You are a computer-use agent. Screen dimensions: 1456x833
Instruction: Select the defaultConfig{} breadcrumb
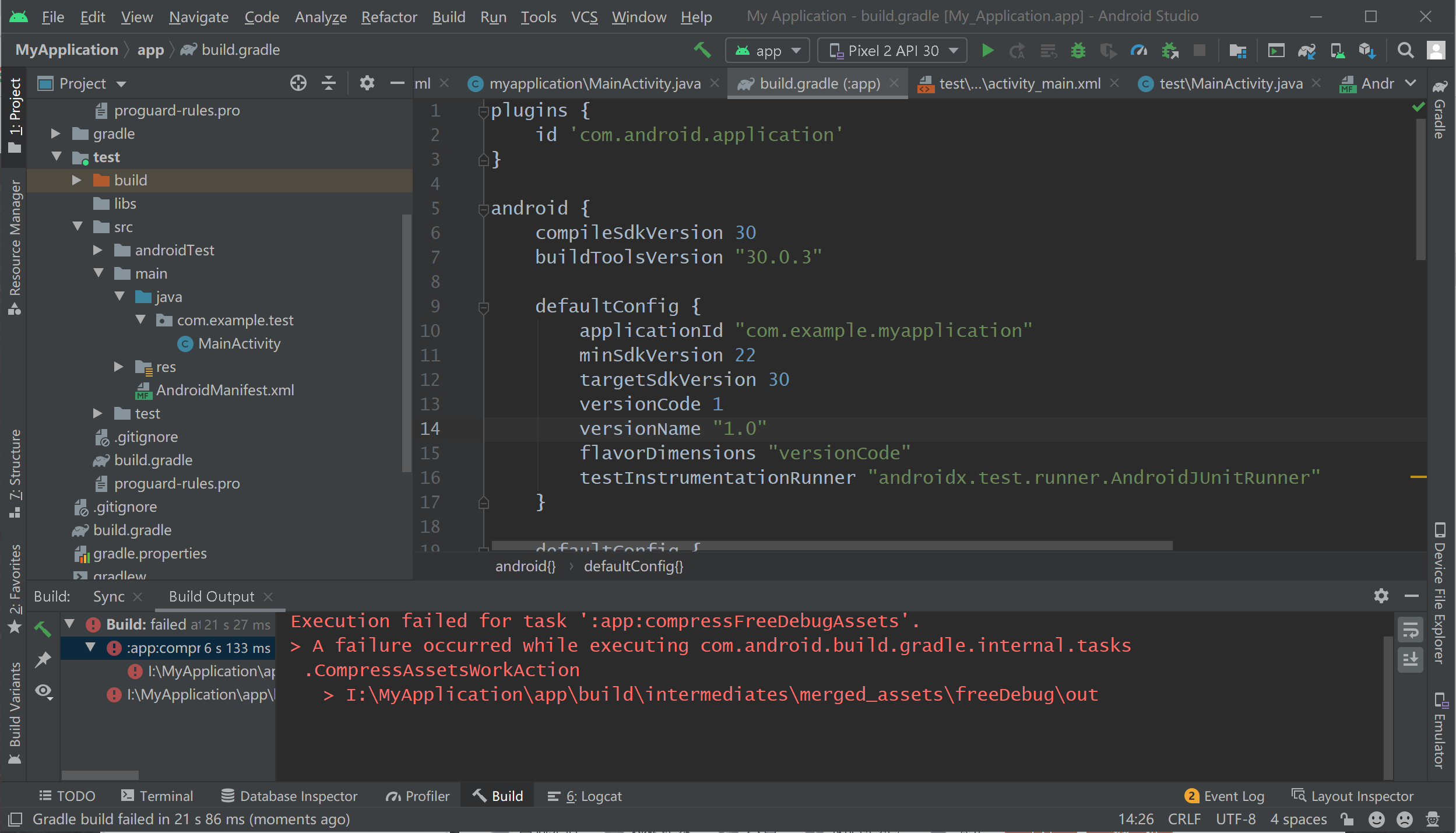point(633,565)
